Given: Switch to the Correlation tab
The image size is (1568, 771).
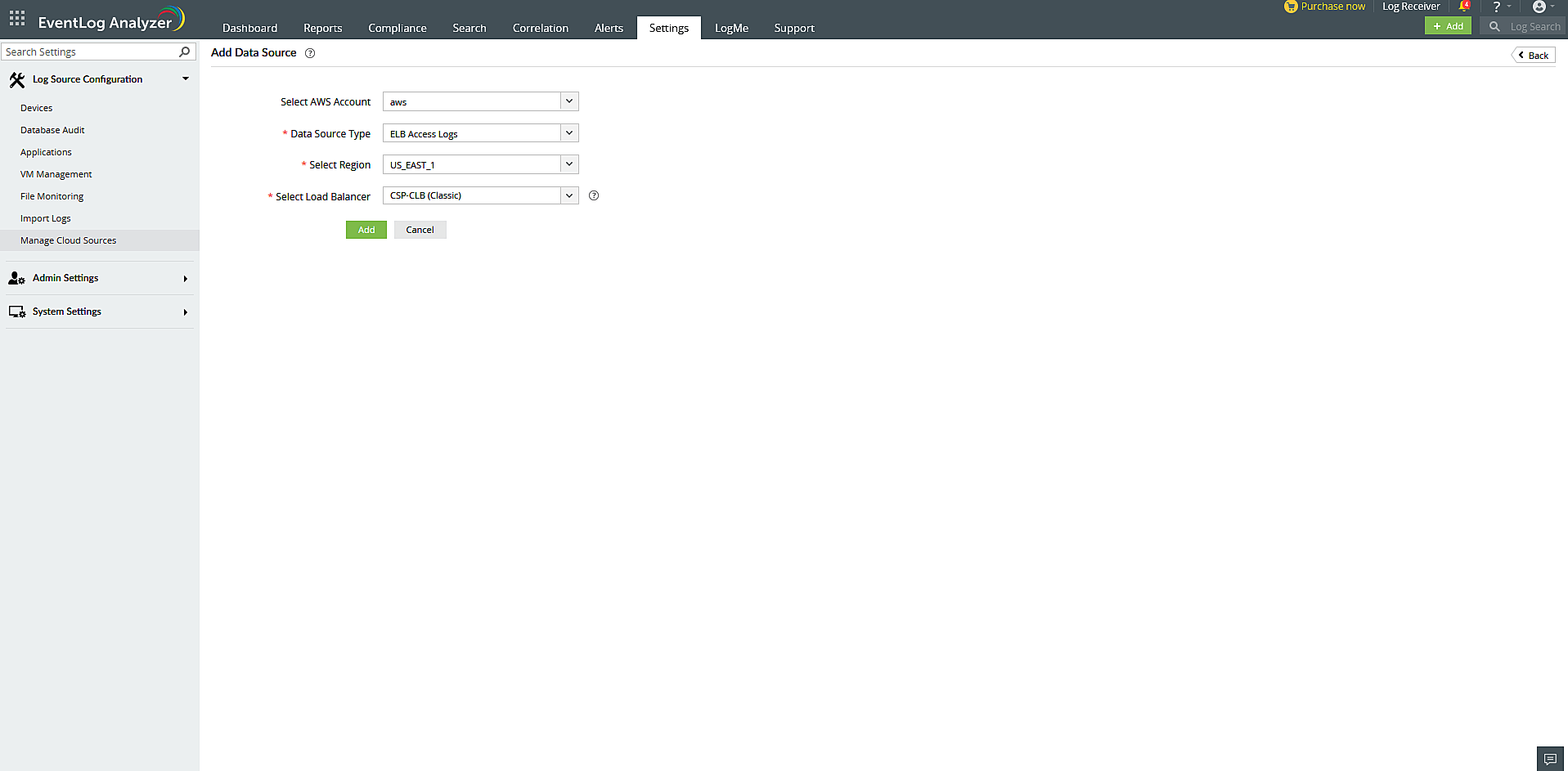Looking at the screenshot, I should [540, 27].
